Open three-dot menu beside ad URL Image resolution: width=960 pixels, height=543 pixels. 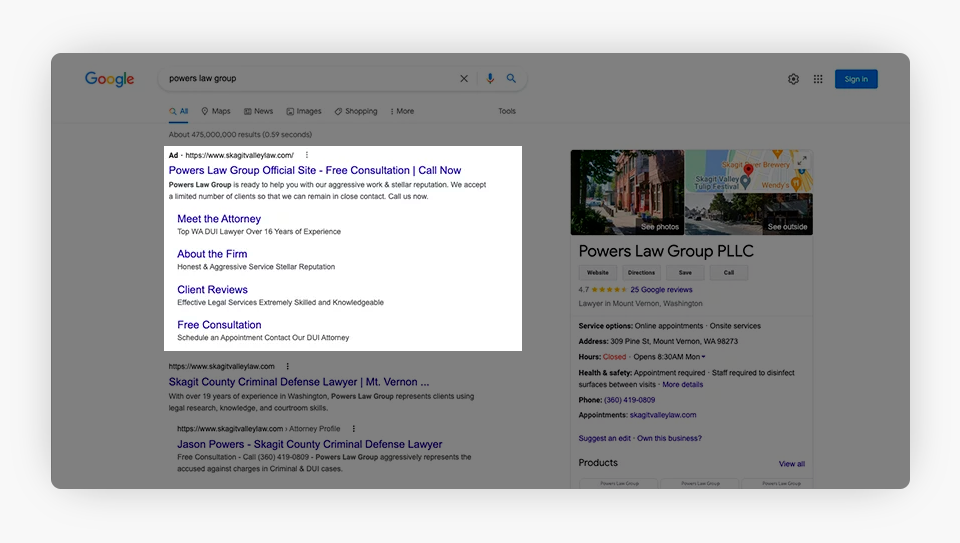(x=307, y=155)
